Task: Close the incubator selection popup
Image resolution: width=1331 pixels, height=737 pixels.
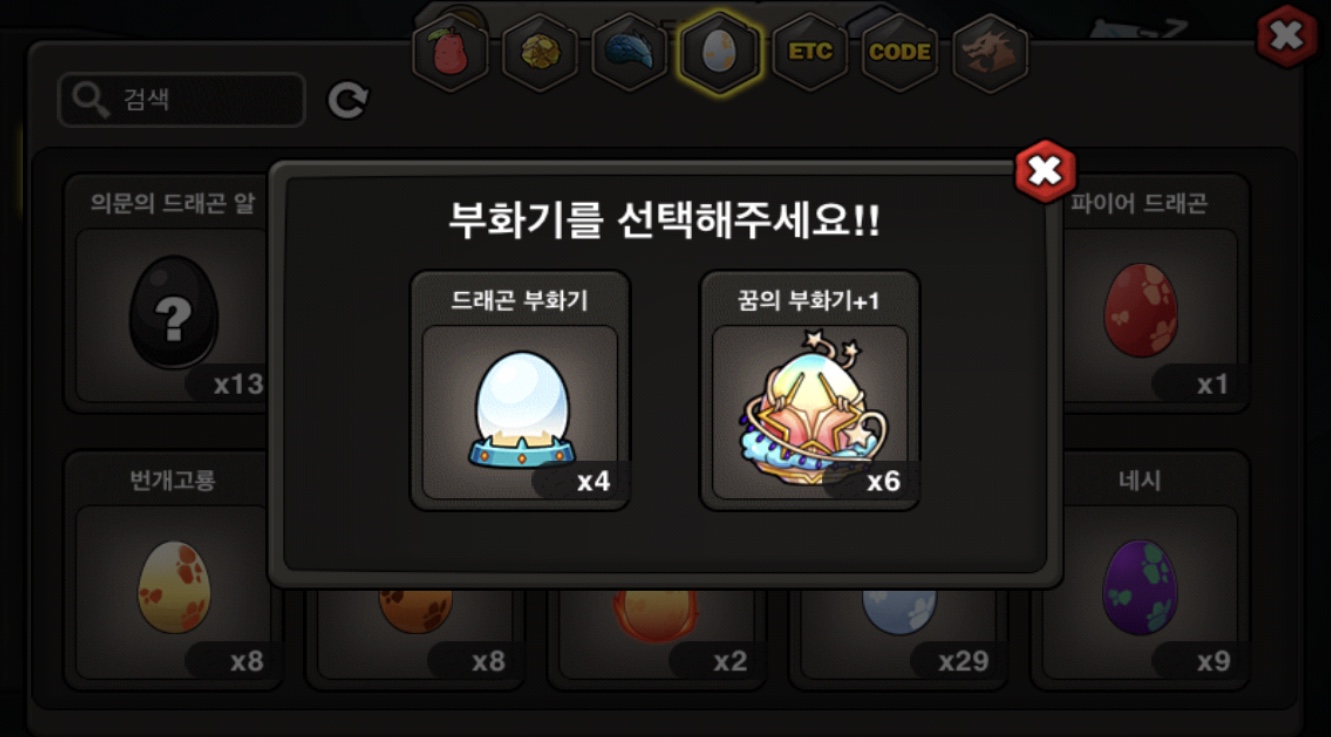Action: point(1045,171)
